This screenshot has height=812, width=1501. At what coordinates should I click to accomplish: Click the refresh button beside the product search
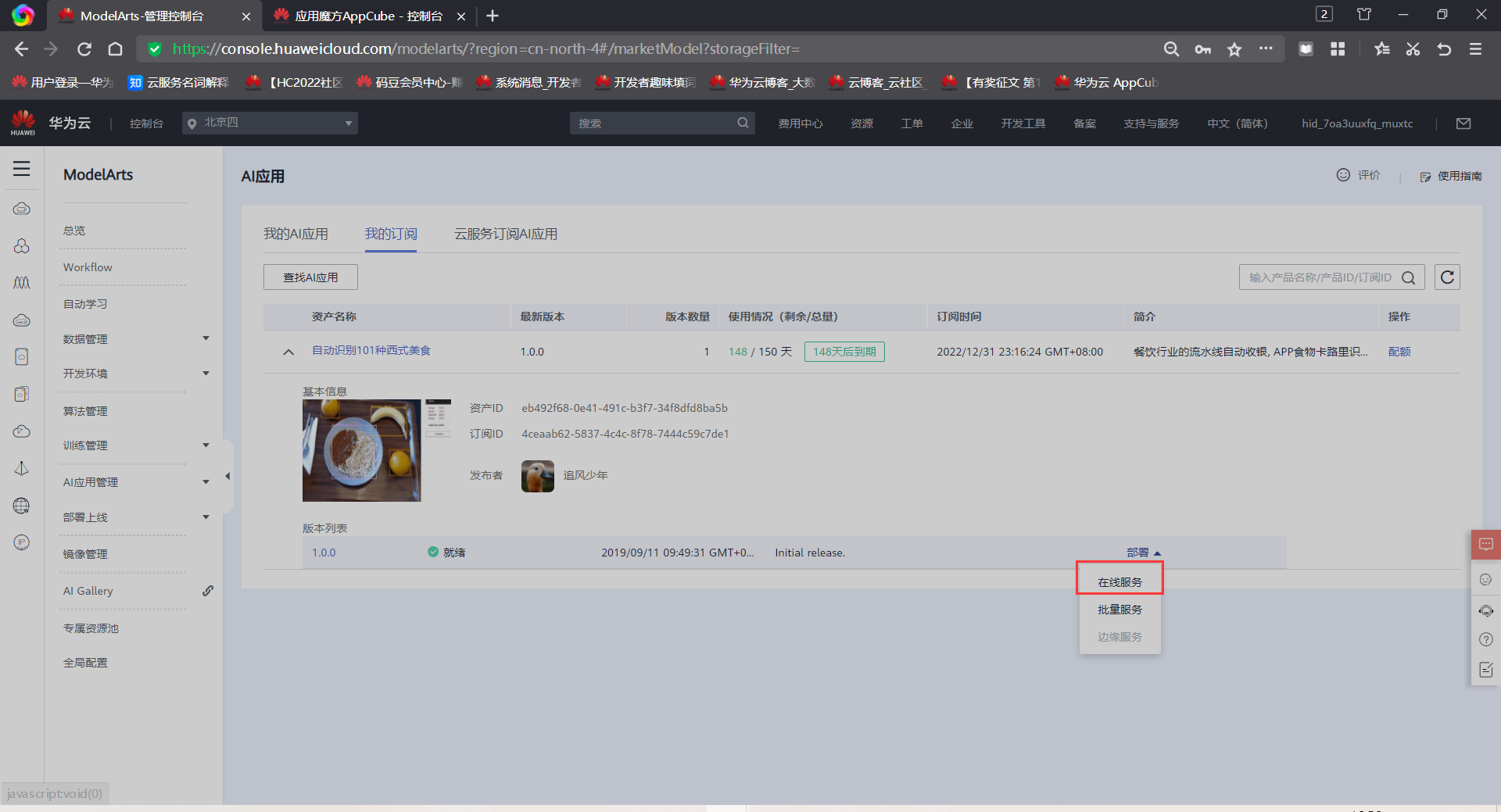pyautogui.click(x=1447, y=277)
